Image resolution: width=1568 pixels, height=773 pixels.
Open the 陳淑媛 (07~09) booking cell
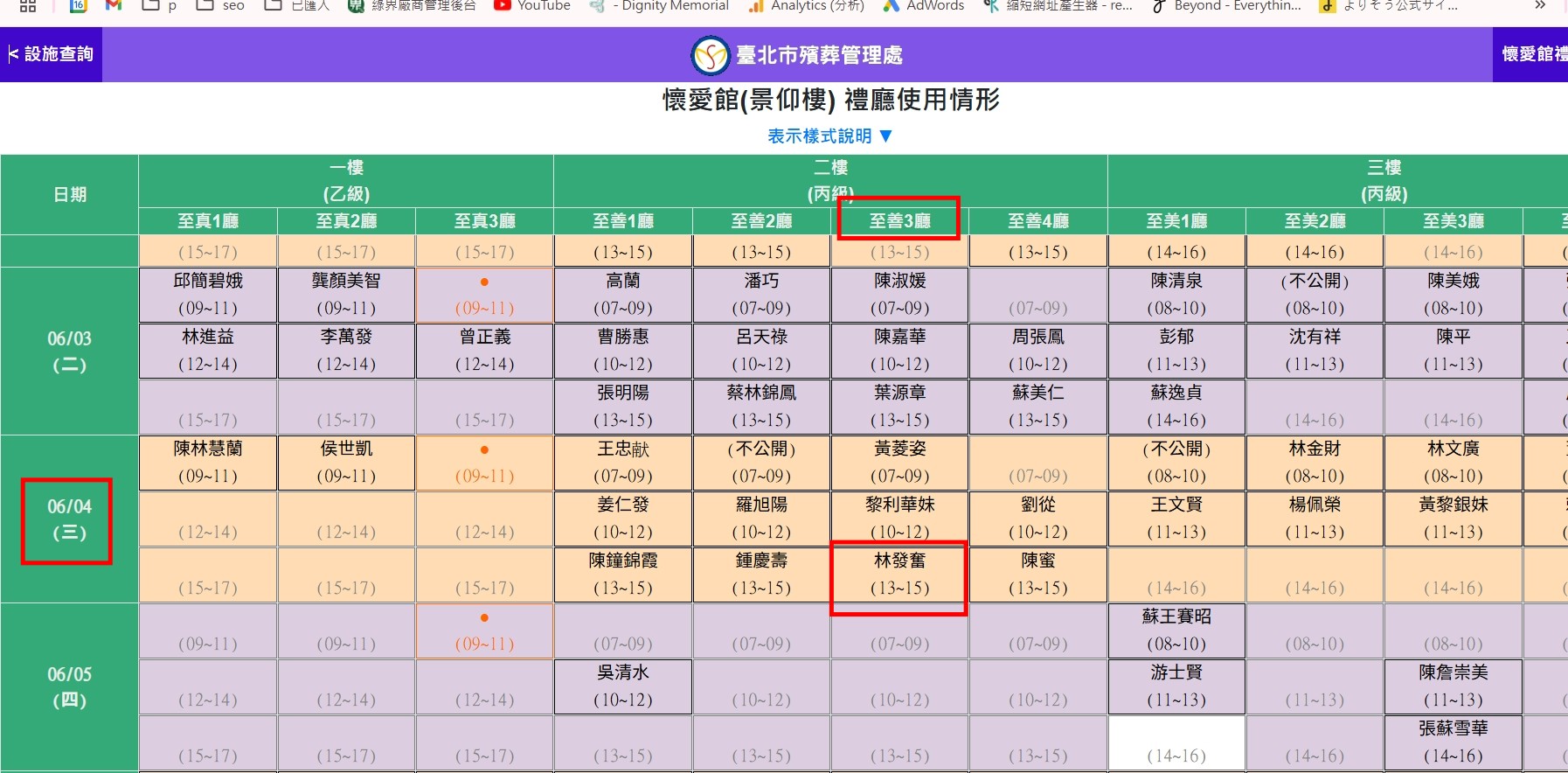(899, 295)
